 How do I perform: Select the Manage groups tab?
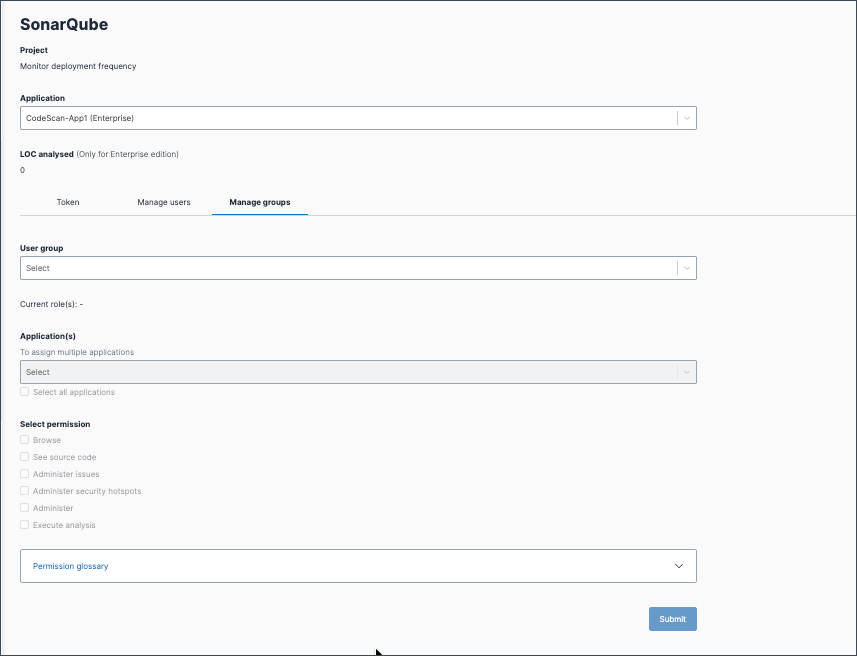coord(260,202)
